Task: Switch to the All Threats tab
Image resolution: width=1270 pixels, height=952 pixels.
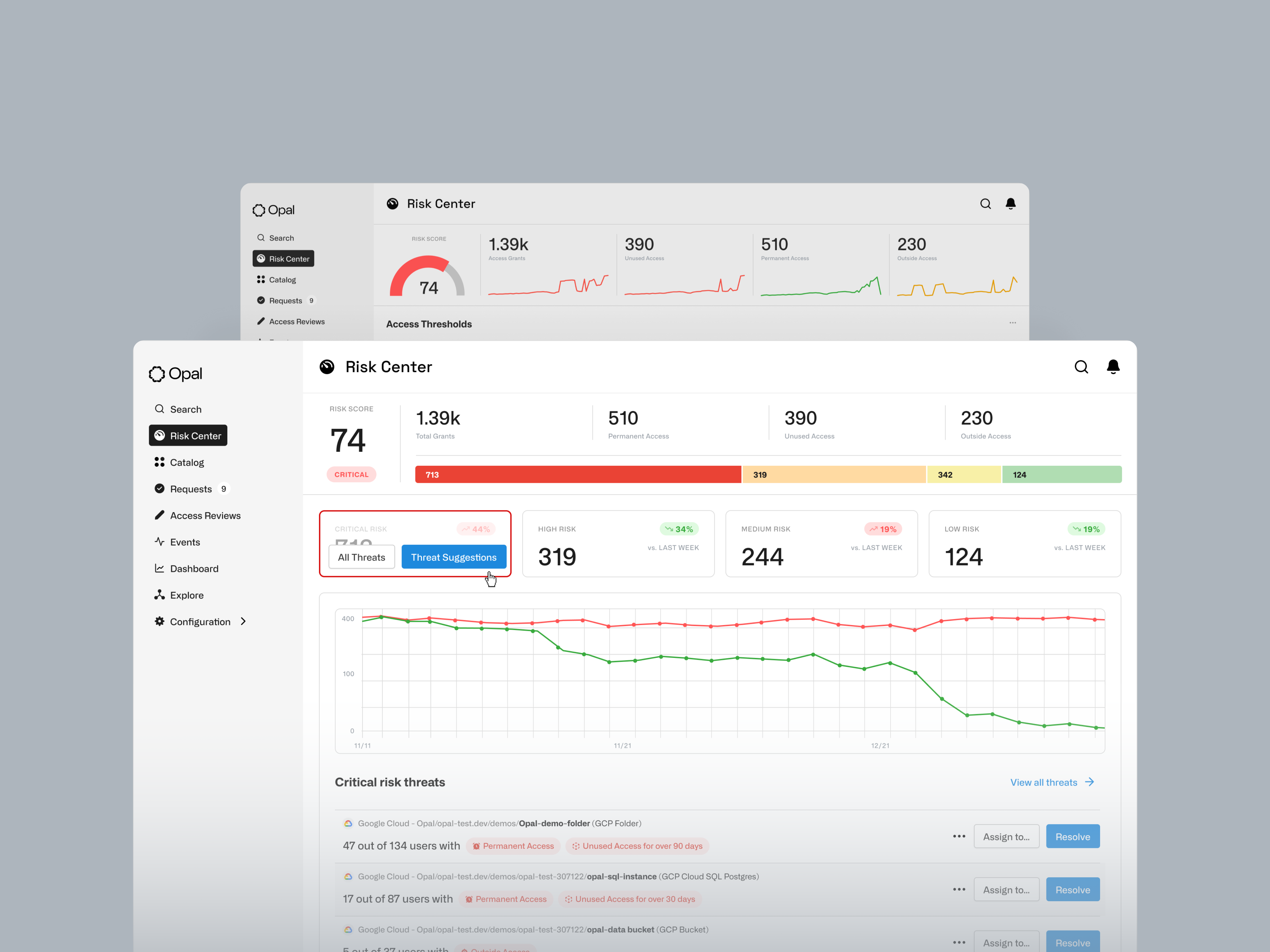Action: (x=361, y=557)
